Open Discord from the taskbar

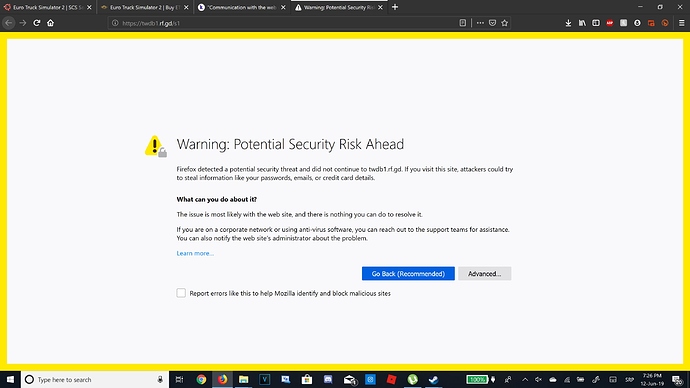[x=328, y=379]
